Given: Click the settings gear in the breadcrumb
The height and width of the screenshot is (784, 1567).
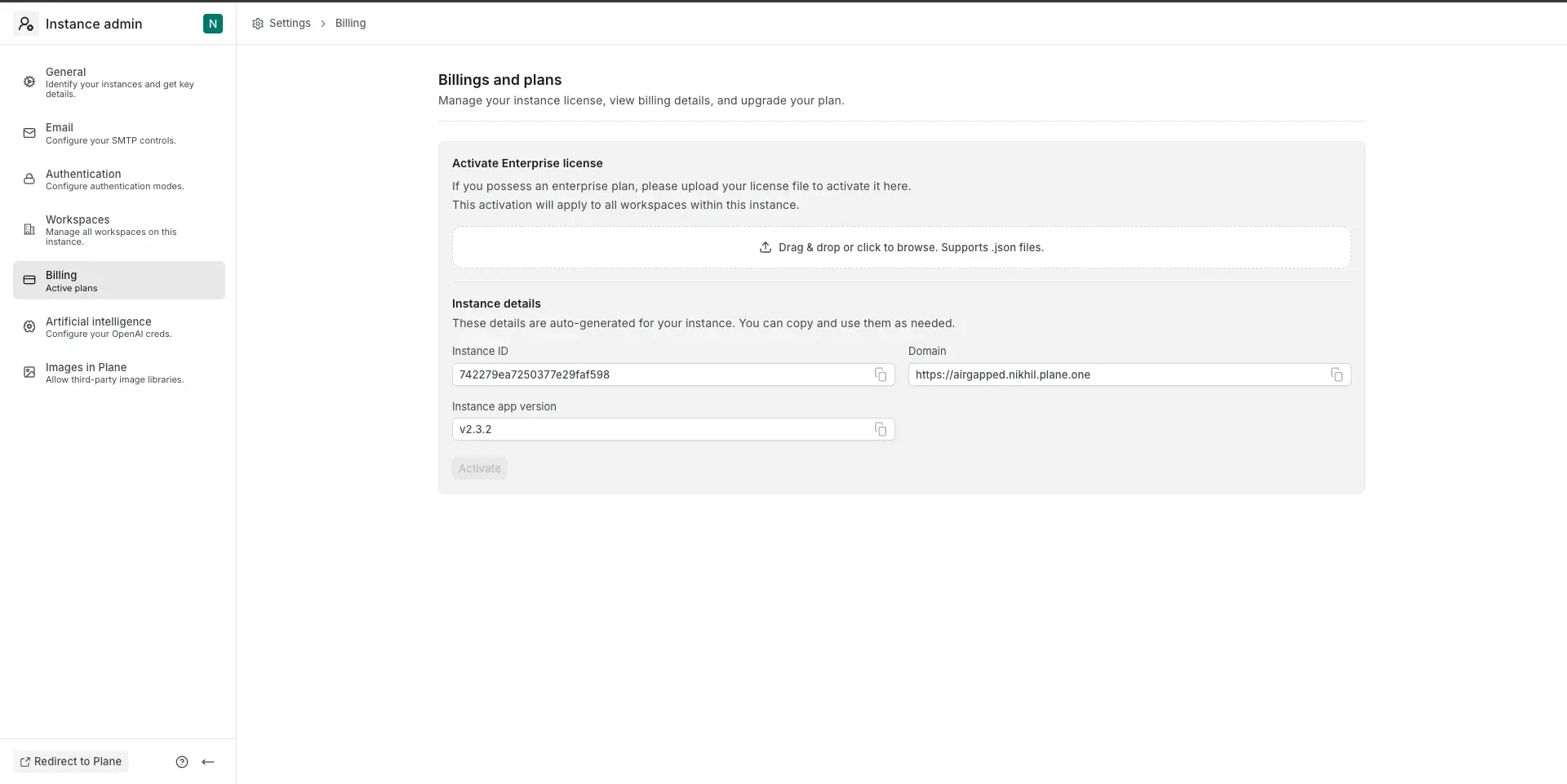Looking at the screenshot, I should (257, 24).
